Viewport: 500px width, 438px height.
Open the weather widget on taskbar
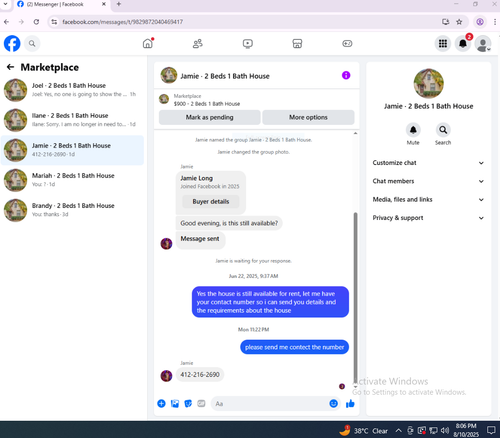pos(363,431)
